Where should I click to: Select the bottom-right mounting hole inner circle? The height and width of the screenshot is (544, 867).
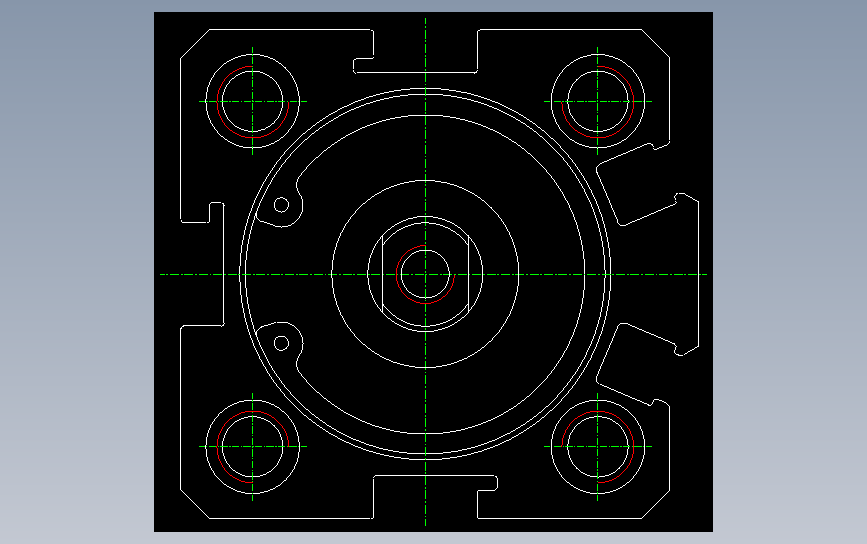click(598, 446)
